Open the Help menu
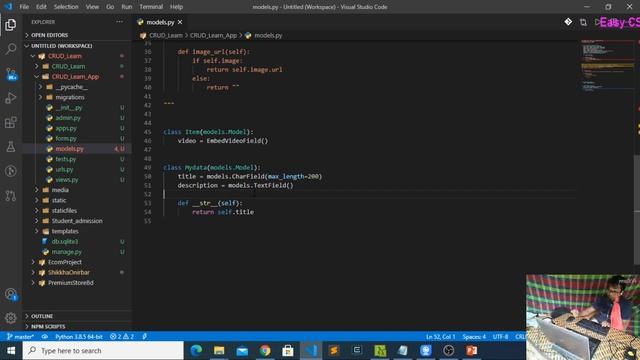 (176, 7)
